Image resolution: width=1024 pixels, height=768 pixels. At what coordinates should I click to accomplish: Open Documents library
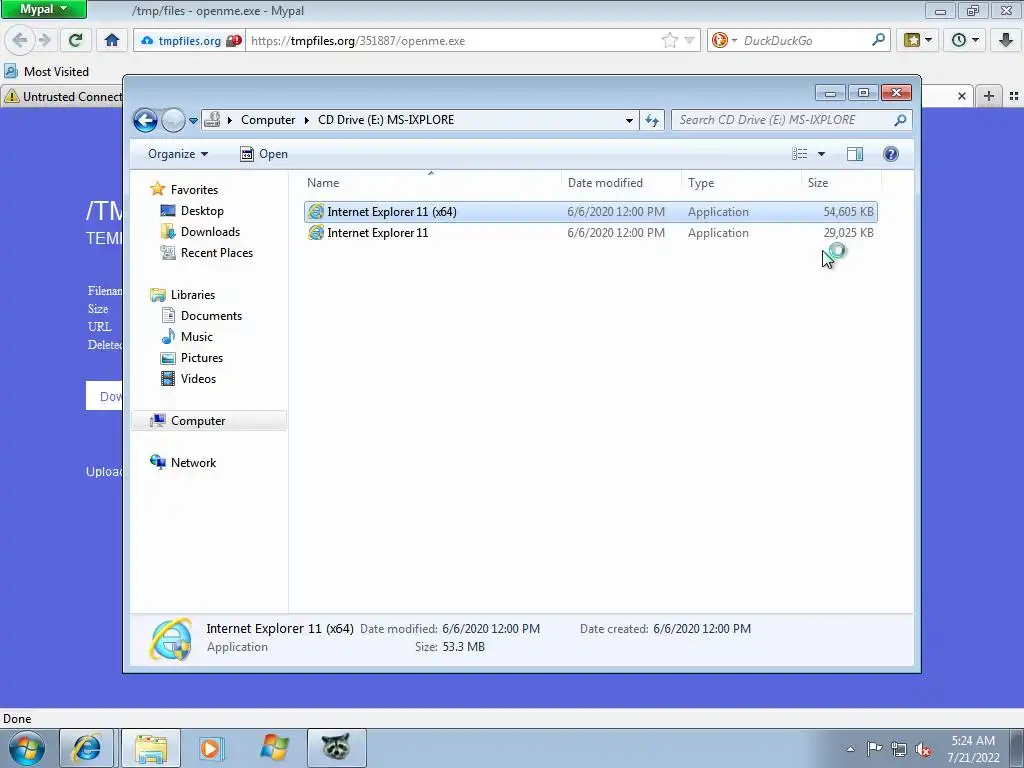[211, 316]
